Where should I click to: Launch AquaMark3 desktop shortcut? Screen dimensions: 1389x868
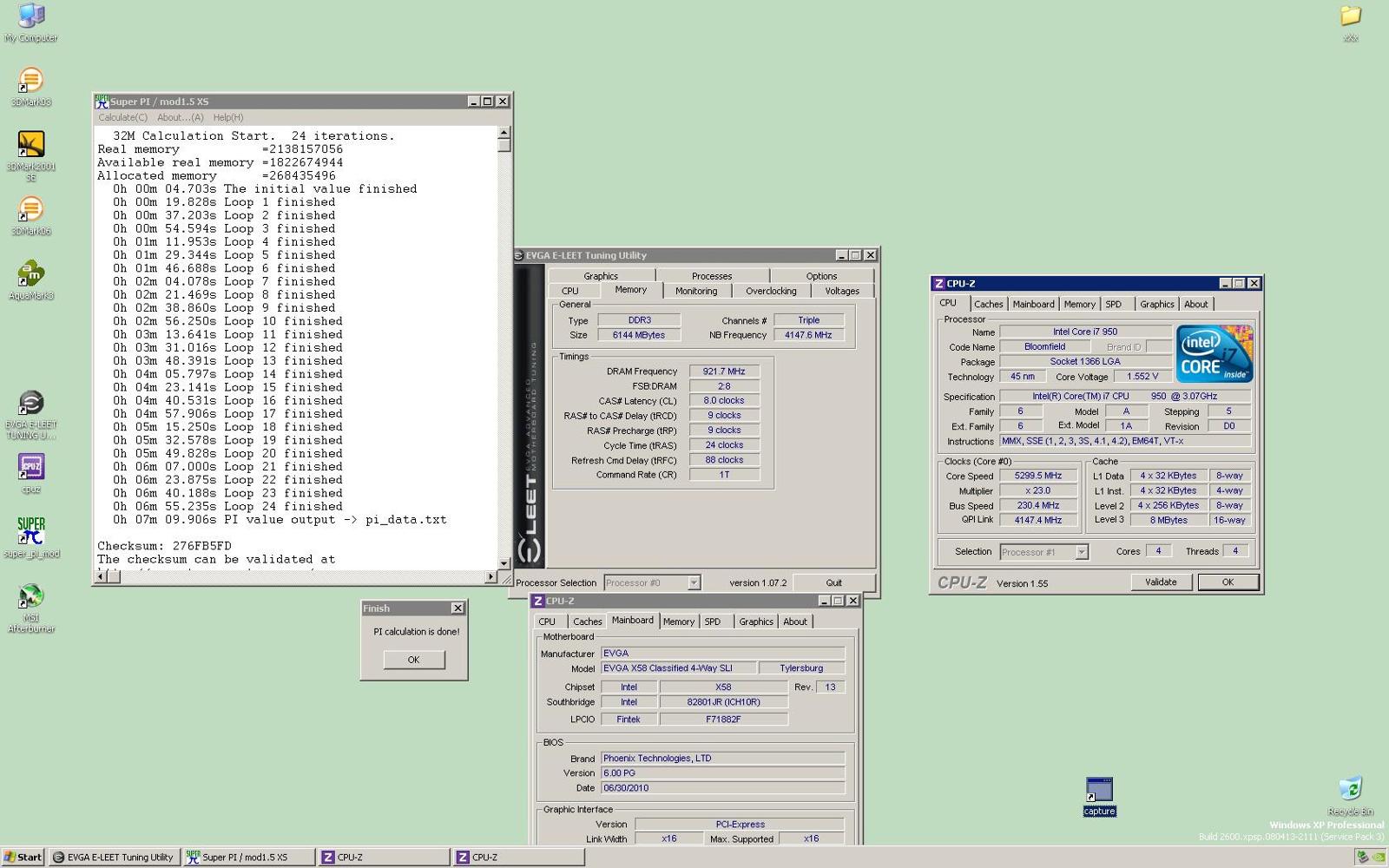[x=31, y=280]
